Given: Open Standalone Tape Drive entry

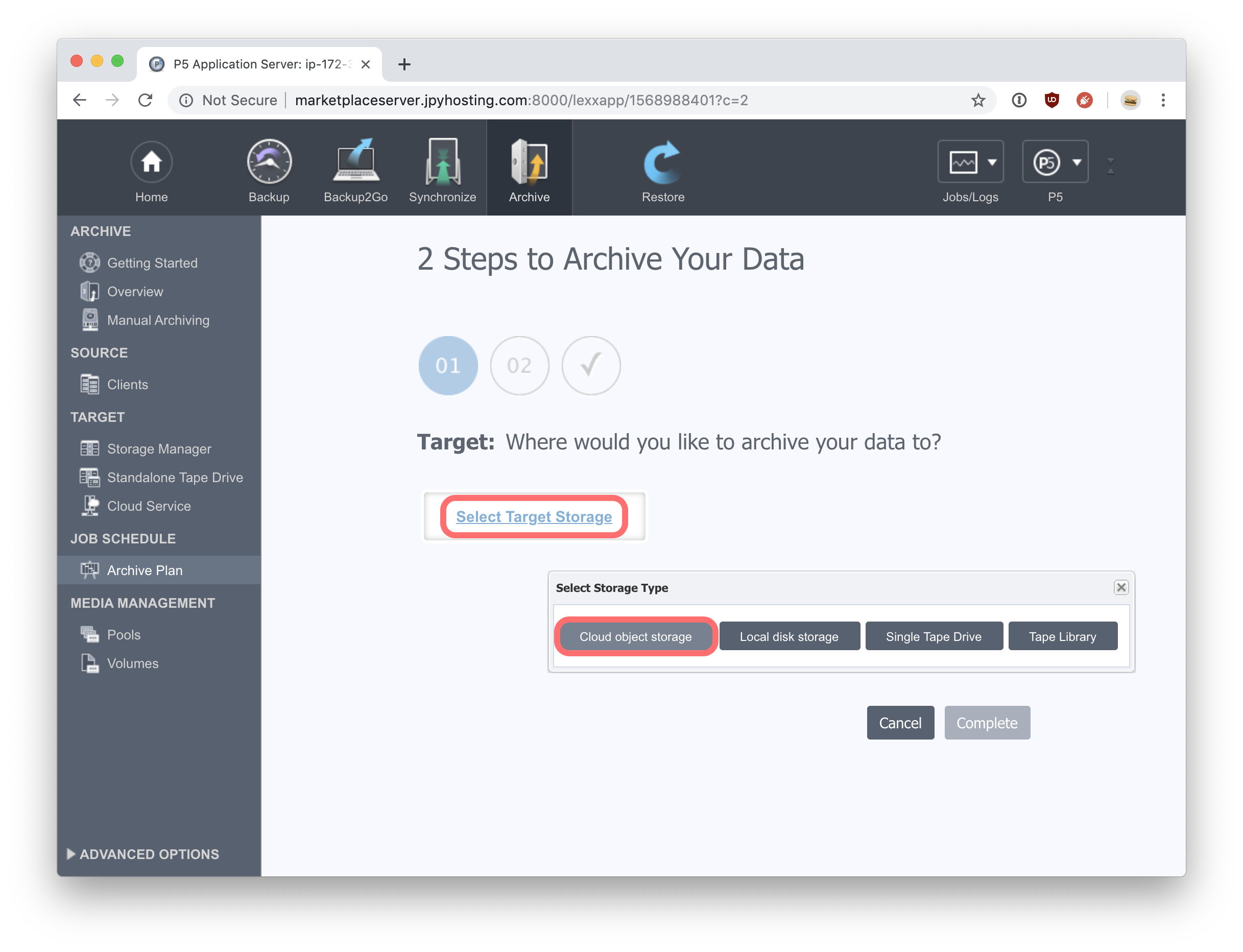Looking at the screenshot, I should pos(175,477).
